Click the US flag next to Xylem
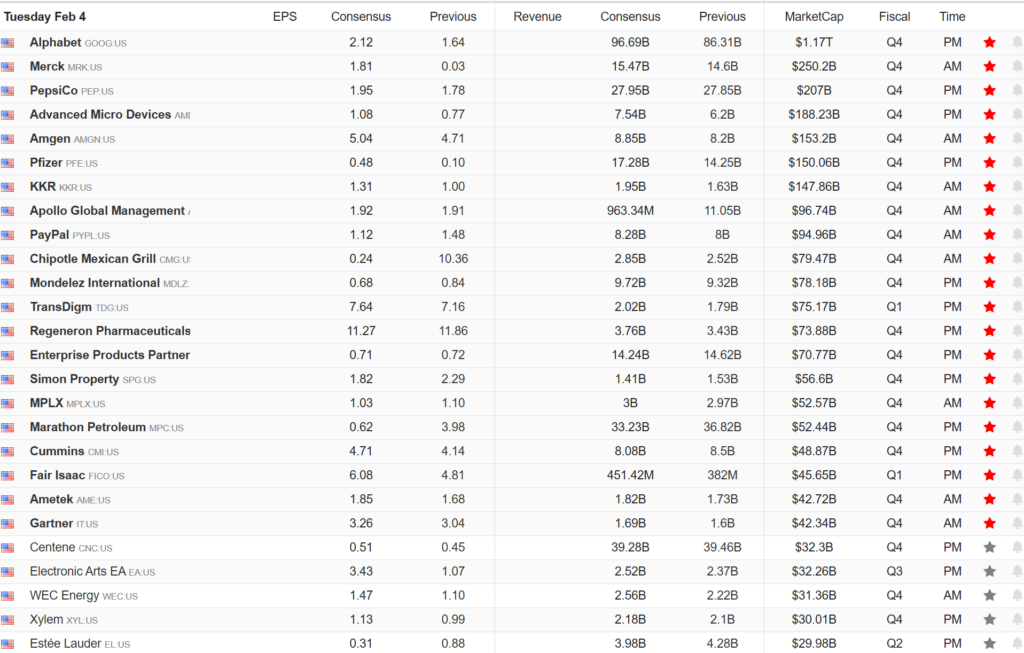 [x=8, y=620]
